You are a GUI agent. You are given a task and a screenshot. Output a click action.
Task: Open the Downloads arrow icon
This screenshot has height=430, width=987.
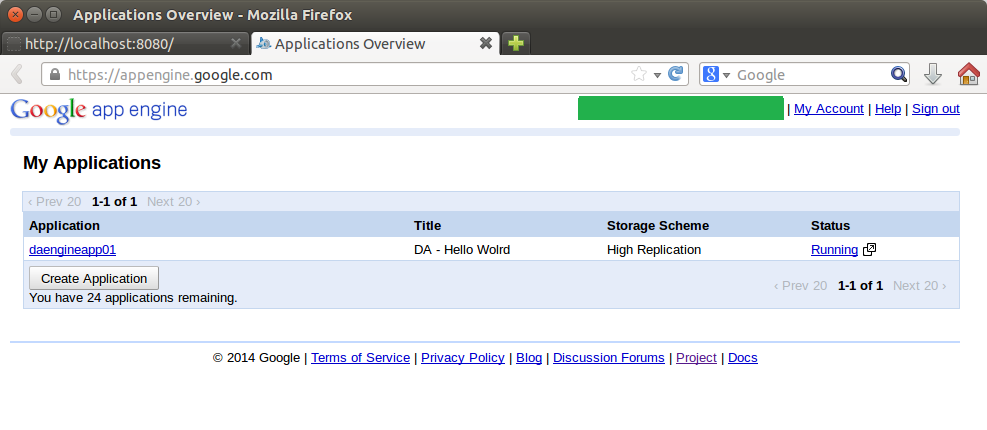(x=932, y=75)
